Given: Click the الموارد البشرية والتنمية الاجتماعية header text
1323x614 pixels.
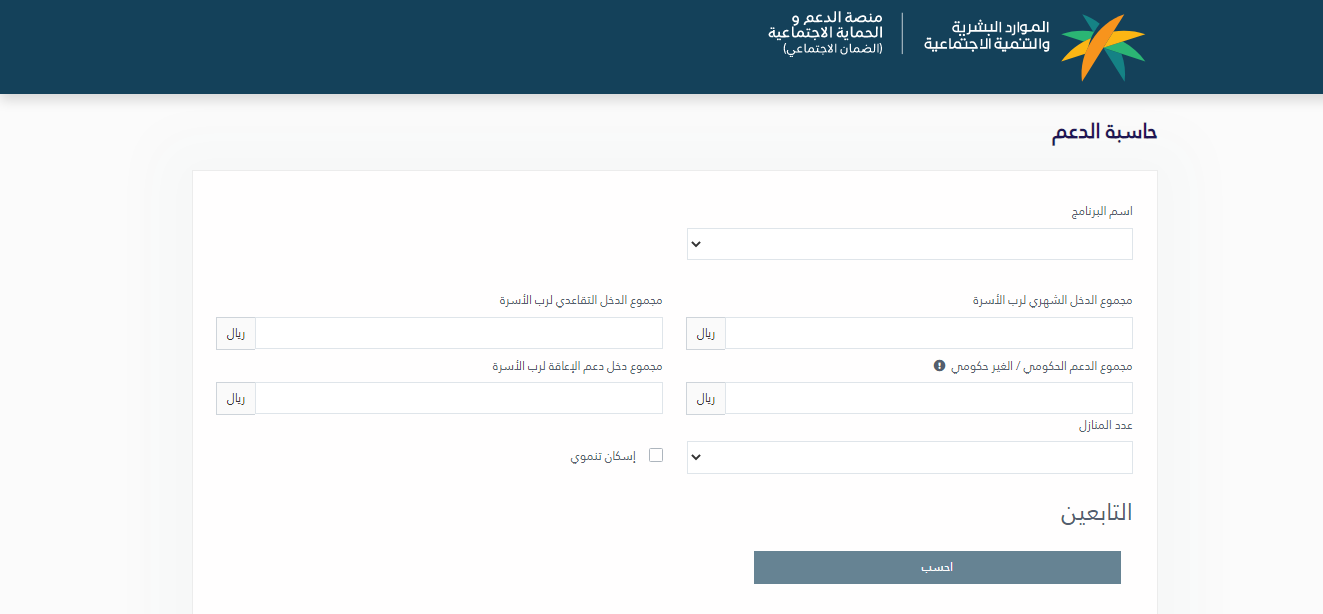Looking at the screenshot, I should click(986, 36).
